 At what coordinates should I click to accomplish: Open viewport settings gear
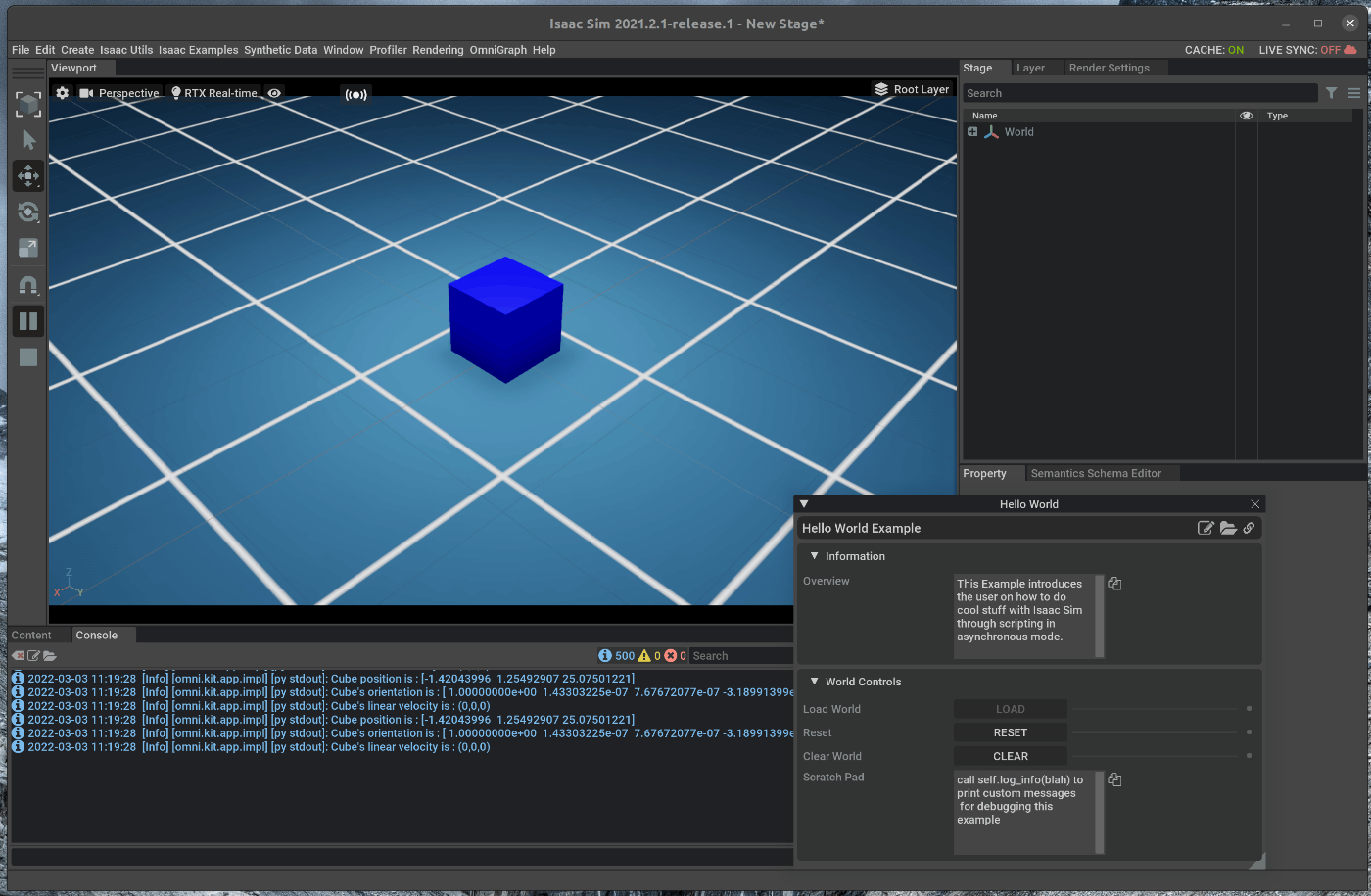[x=63, y=93]
